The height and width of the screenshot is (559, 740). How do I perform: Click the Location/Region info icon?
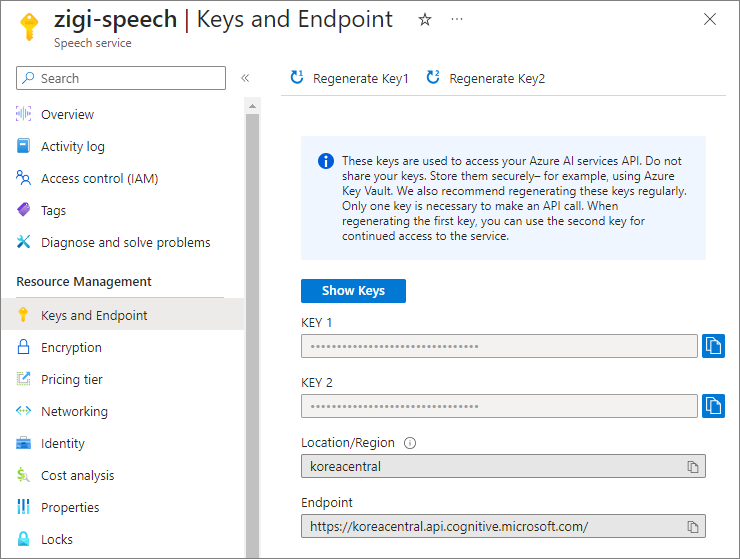pos(410,443)
